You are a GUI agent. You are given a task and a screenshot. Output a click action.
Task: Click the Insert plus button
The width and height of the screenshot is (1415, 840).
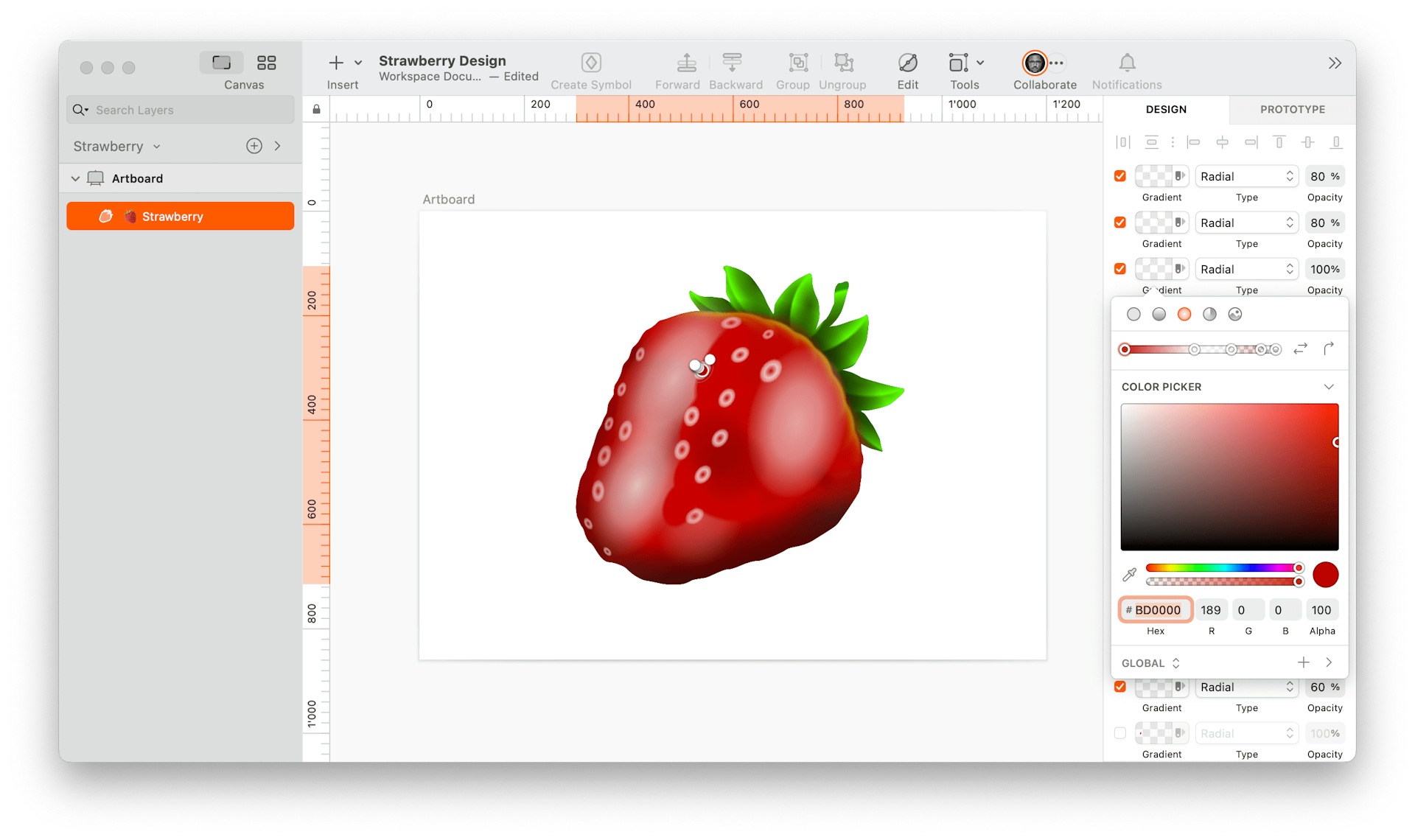(336, 63)
